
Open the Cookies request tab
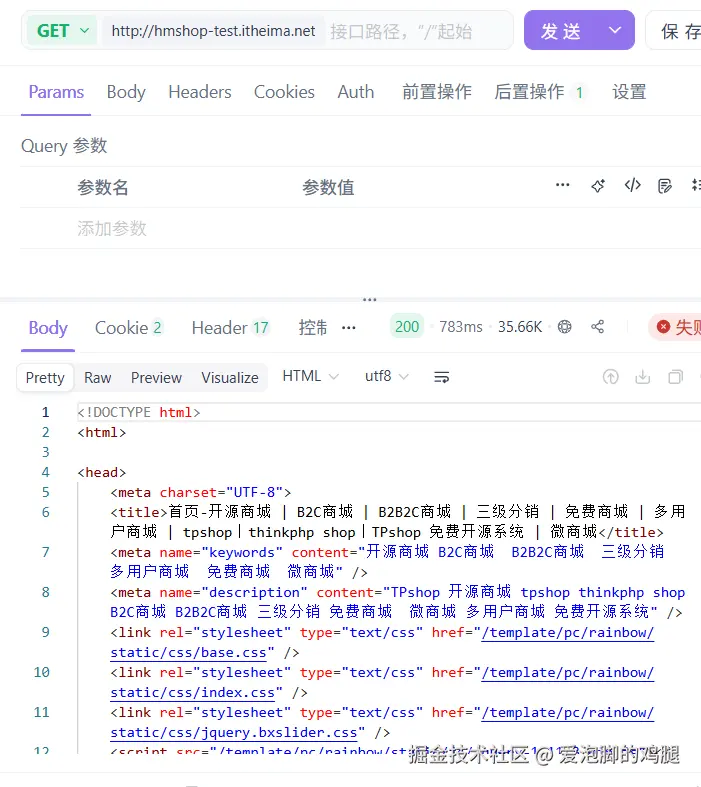point(284,92)
